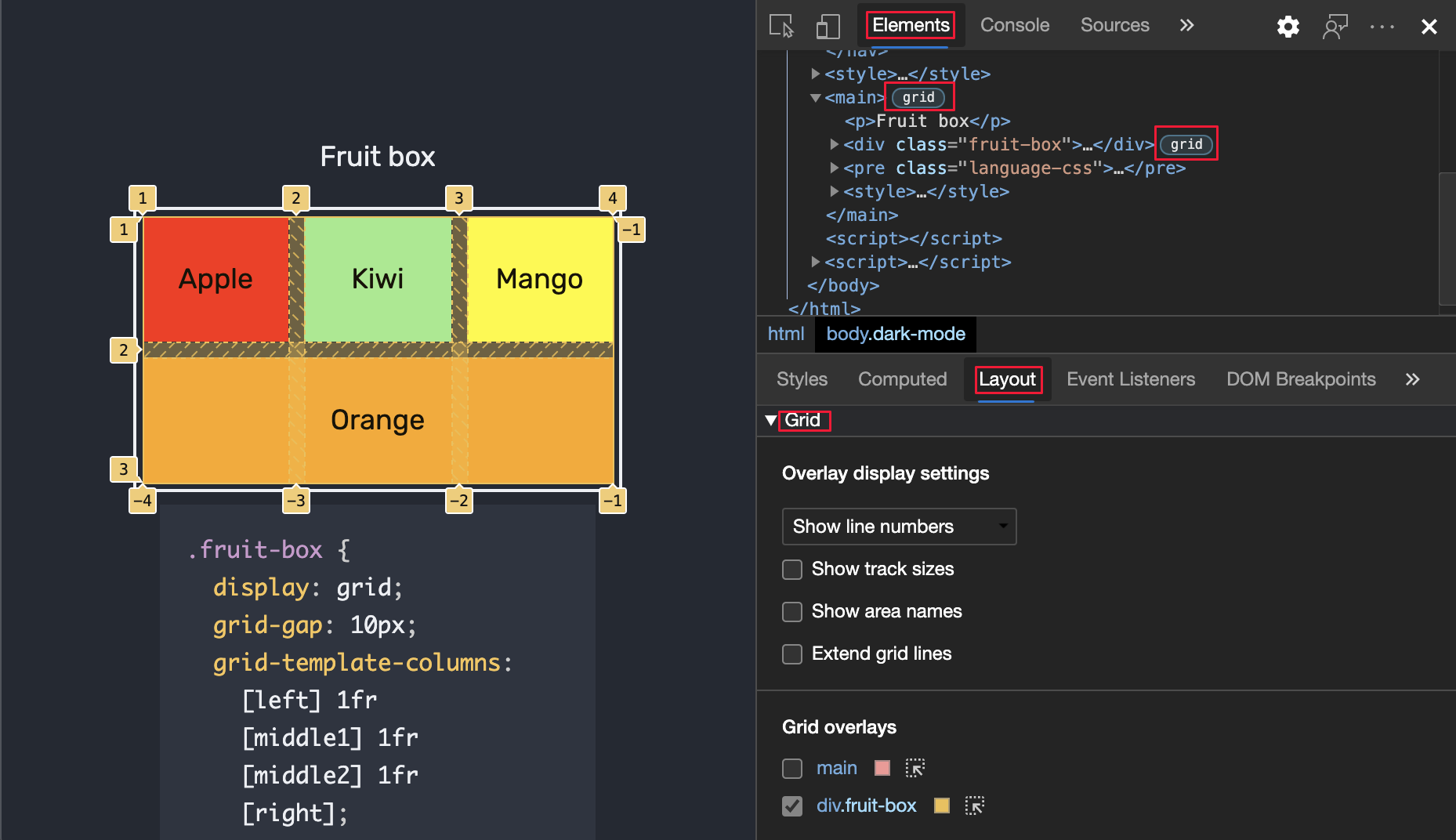
Task: Enable Show area names
Action: pos(791,612)
